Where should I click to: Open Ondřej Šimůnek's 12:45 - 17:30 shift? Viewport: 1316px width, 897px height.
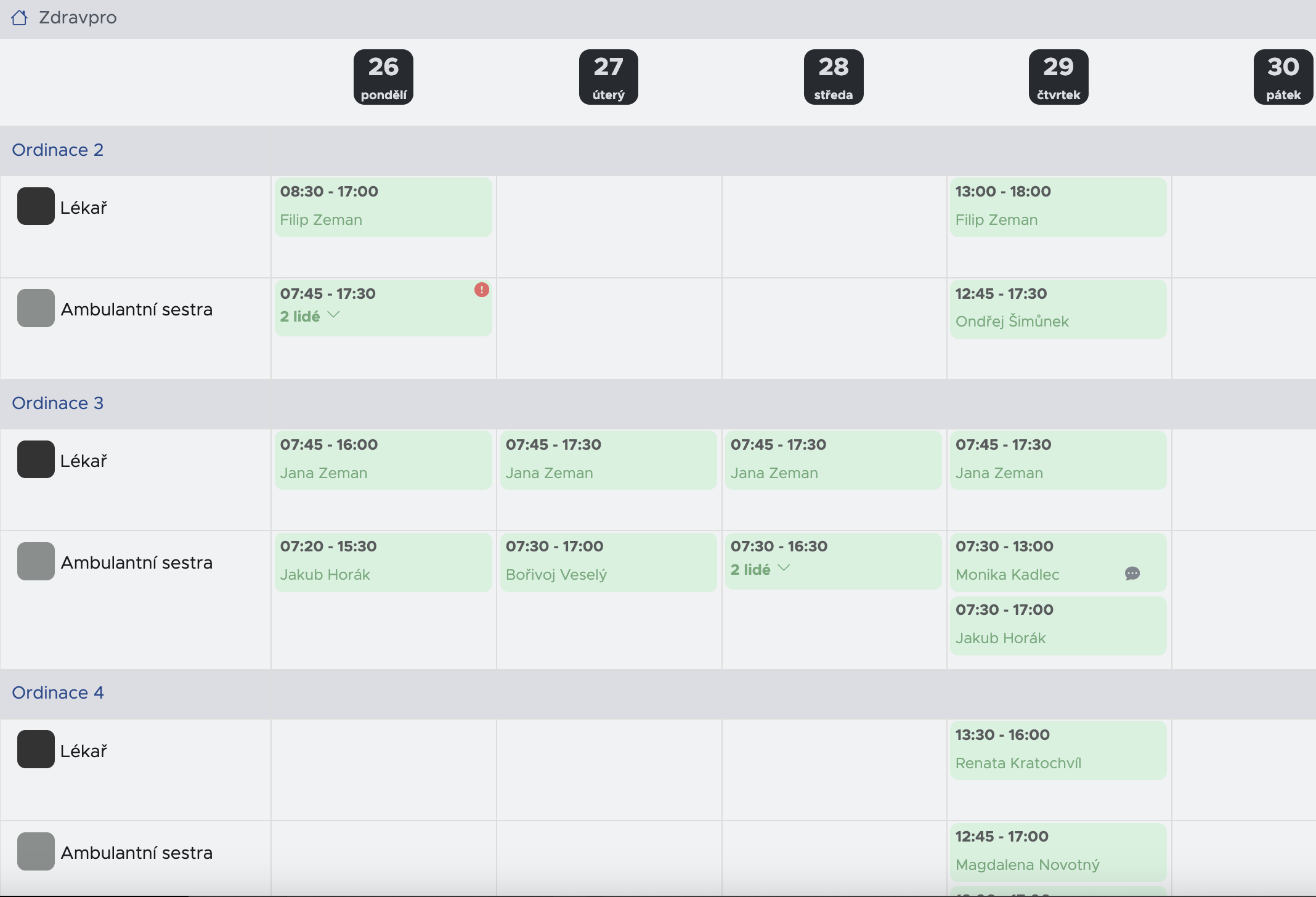coord(1058,309)
